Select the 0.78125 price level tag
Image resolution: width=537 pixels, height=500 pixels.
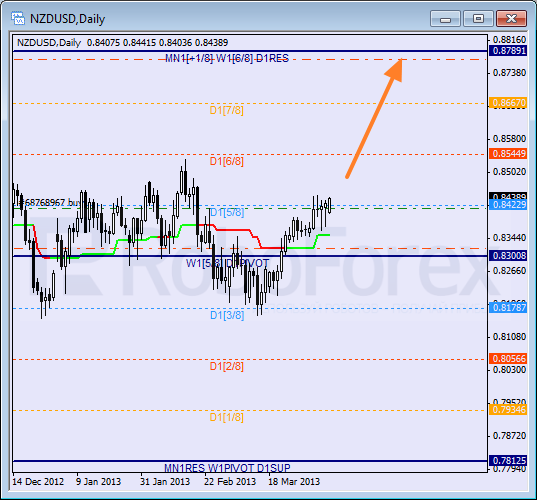pos(508,461)
